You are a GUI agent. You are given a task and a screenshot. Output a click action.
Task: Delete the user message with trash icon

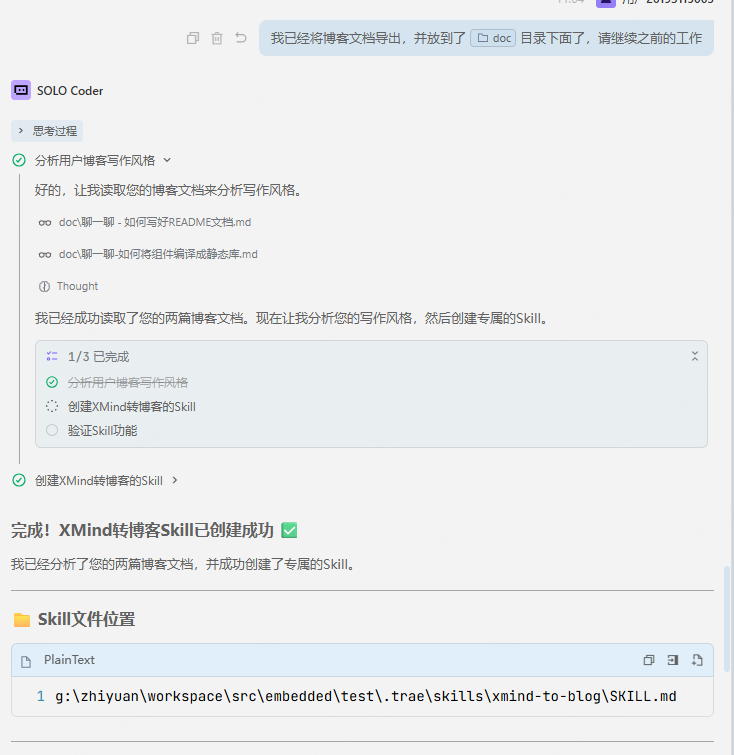[217, 38]
